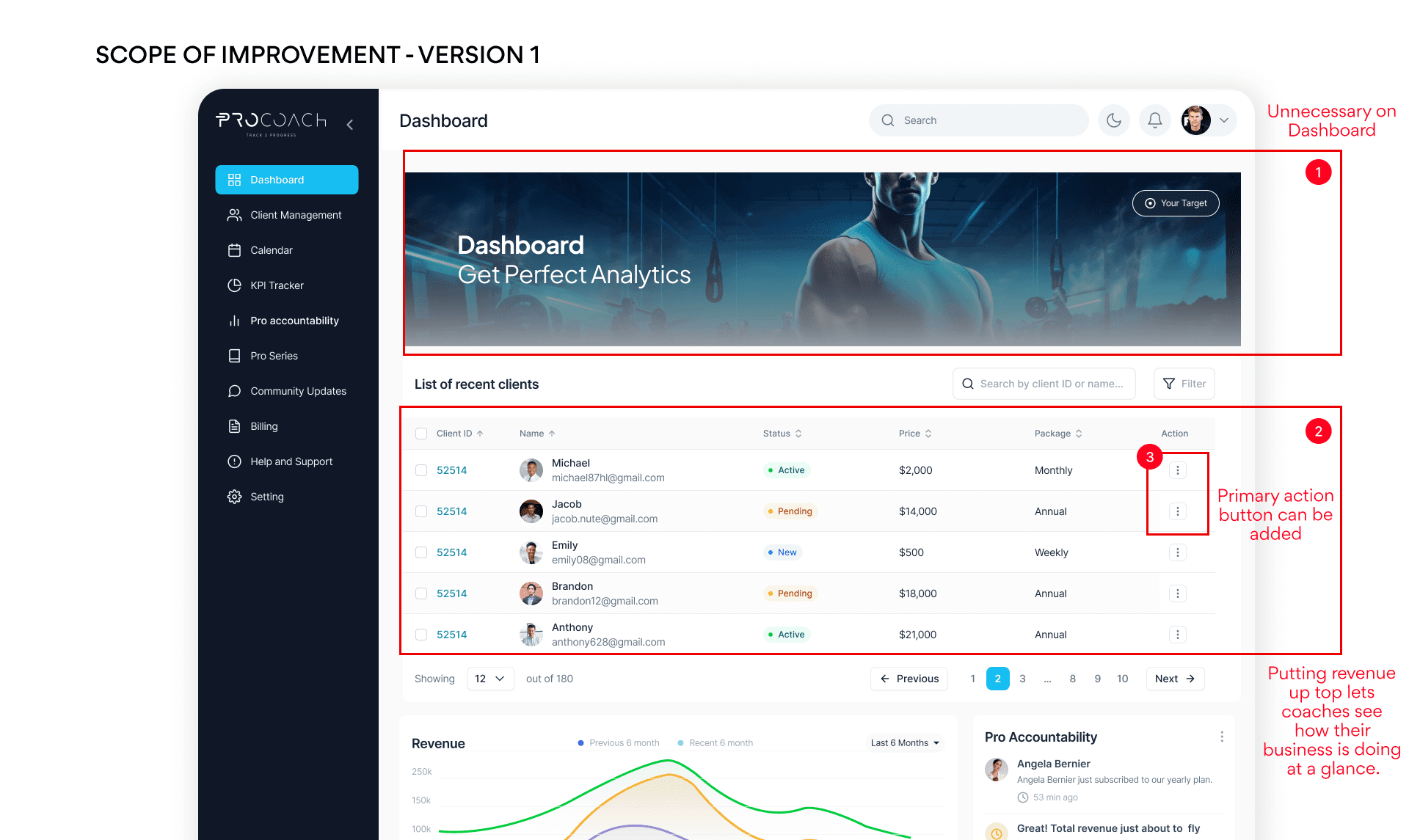Click Pro Accountability panel options dots
The width and height of the screenshot is (1409, 840).
tap(1221, 737)
